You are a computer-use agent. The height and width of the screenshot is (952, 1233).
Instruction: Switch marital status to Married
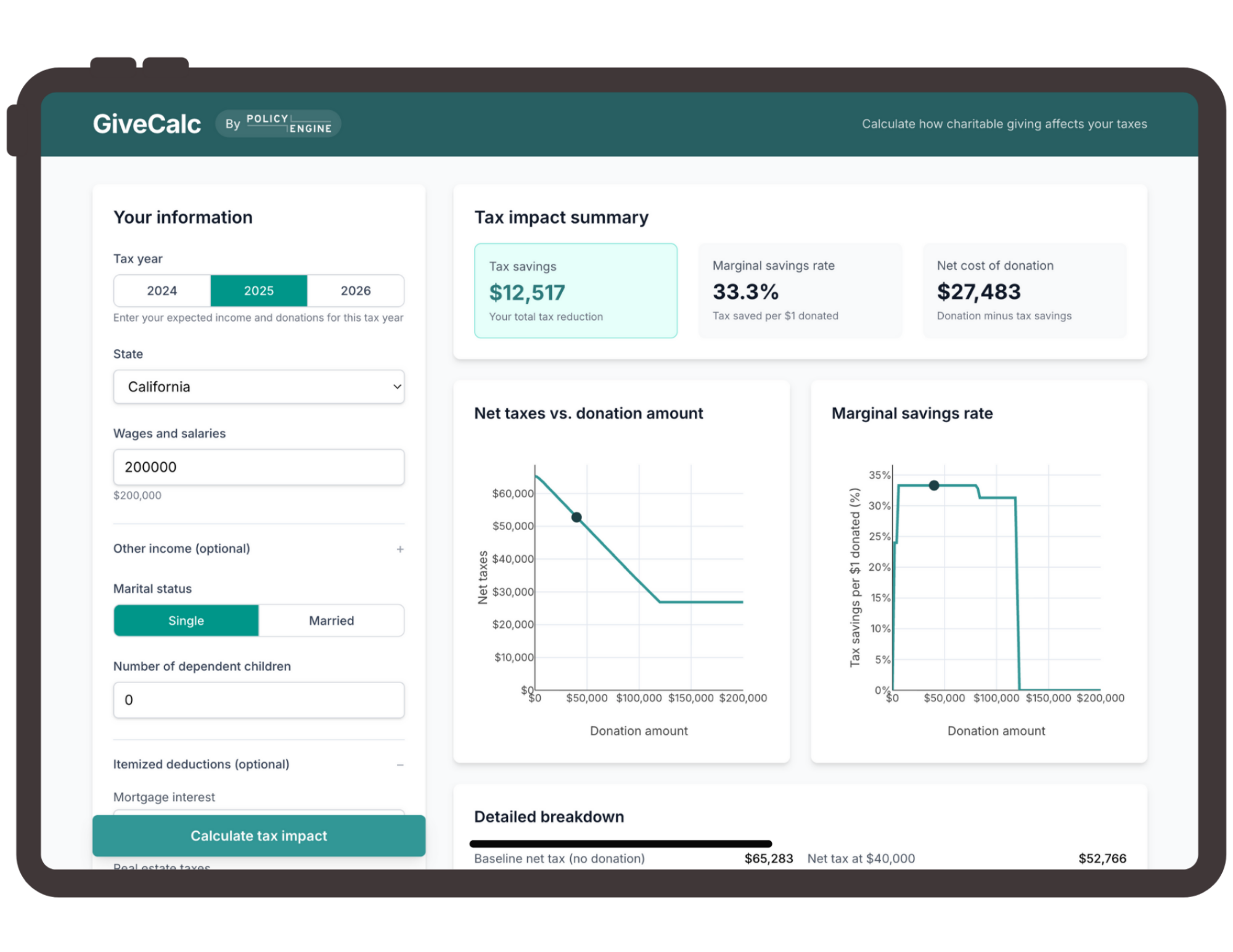(331, 620)
